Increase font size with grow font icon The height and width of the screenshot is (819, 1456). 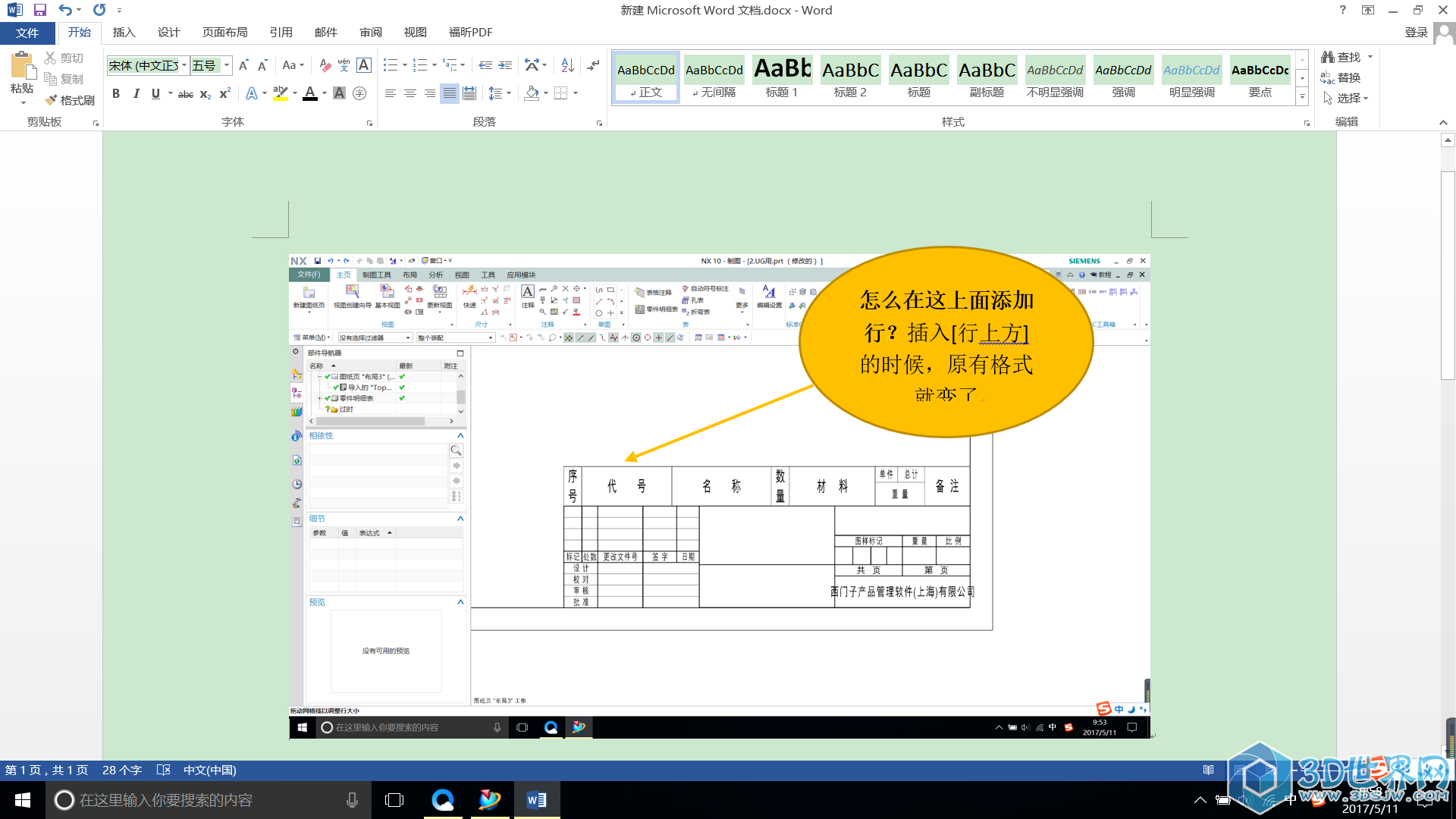pyautogui.click(x=243, y=65)
